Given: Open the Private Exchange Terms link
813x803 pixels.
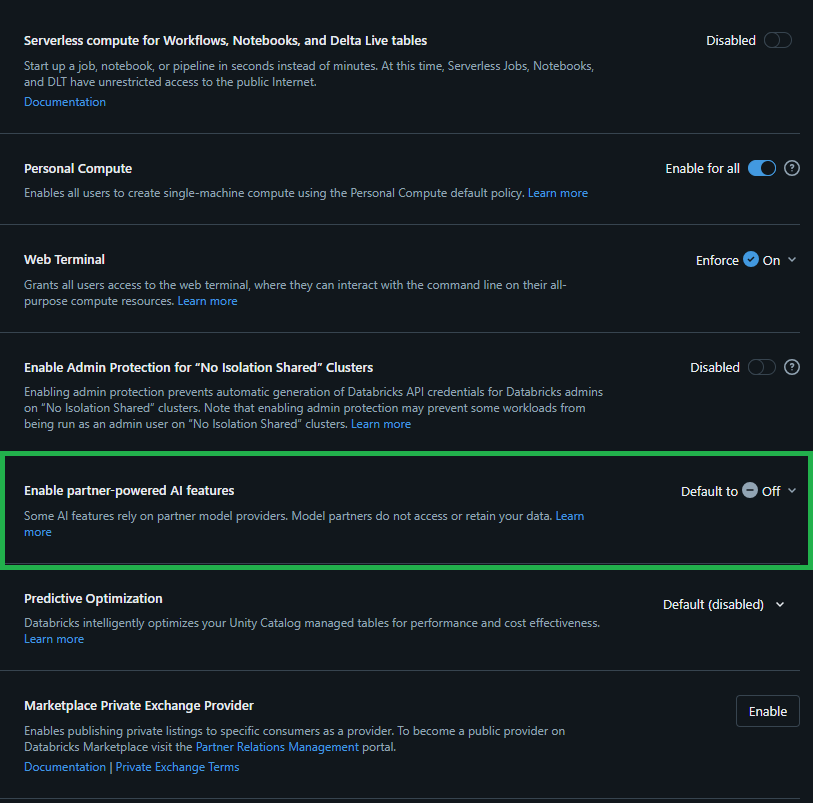Looking at the screenshot, I should pos(177,766).
